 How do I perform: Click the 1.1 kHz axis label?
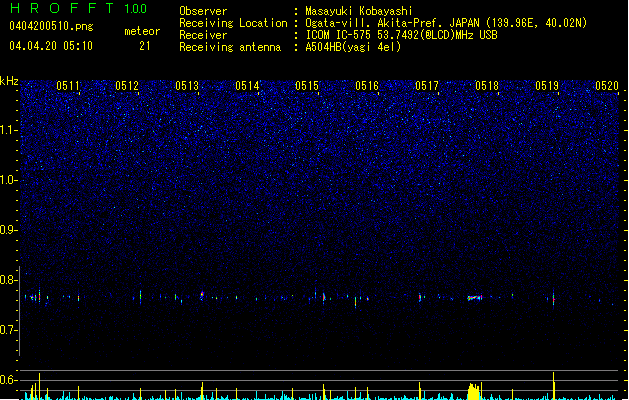9,130
